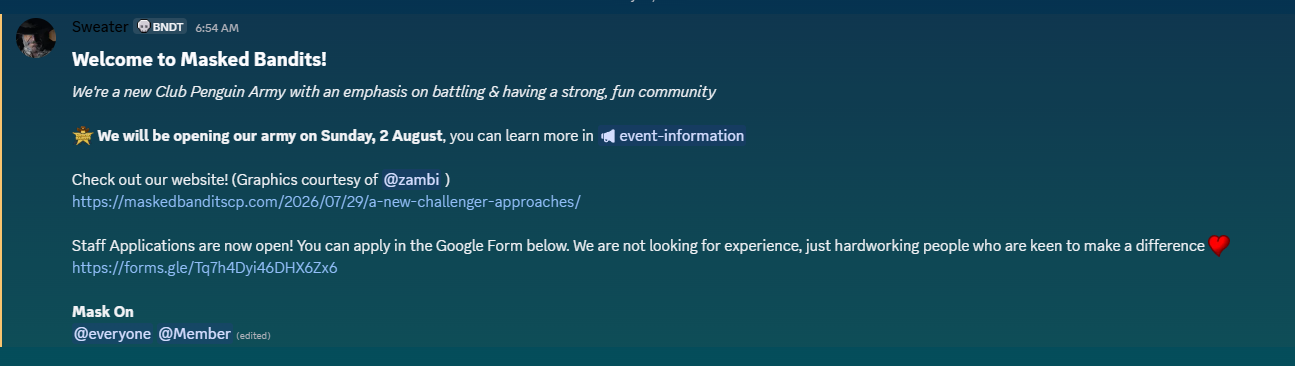Jump to the event-information channel mention
This screenshot has width=1295, height=366.
[x=673, y=136]
